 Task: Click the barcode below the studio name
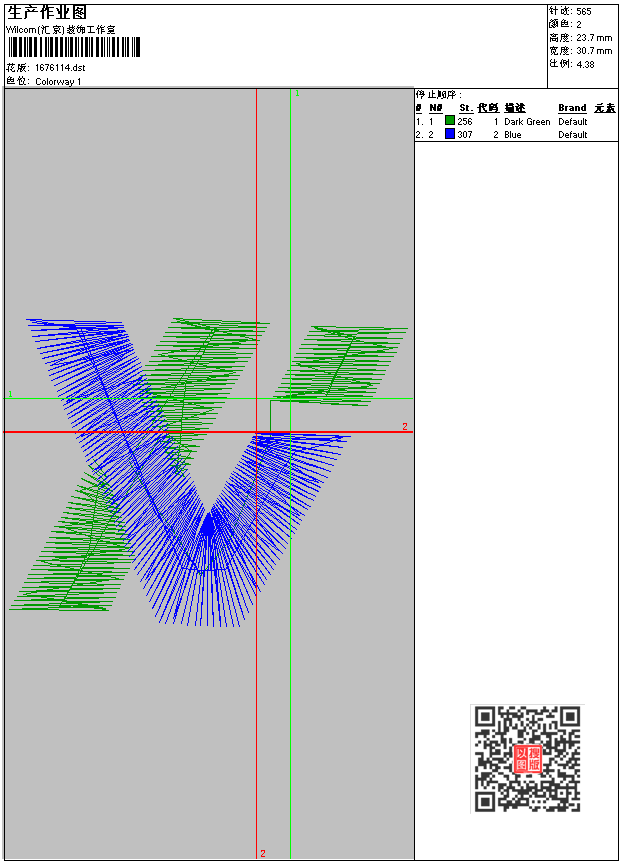(x=74, y=47)
